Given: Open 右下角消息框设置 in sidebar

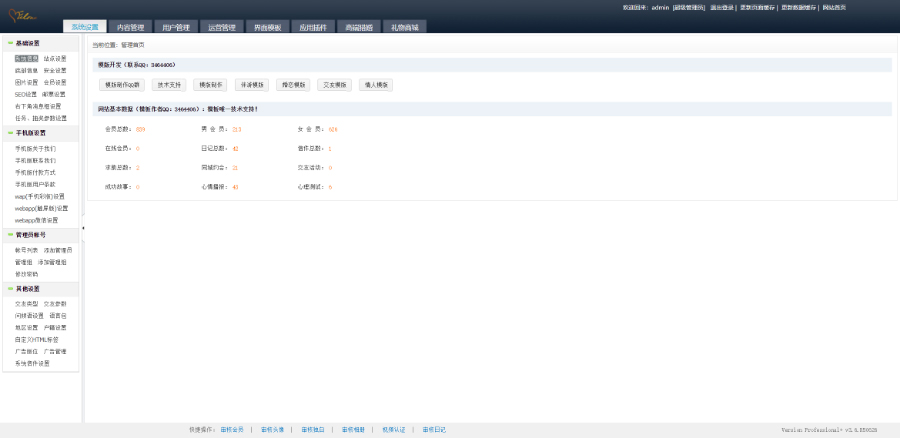Looking at the screenshot, I should [x=38, y=106].
